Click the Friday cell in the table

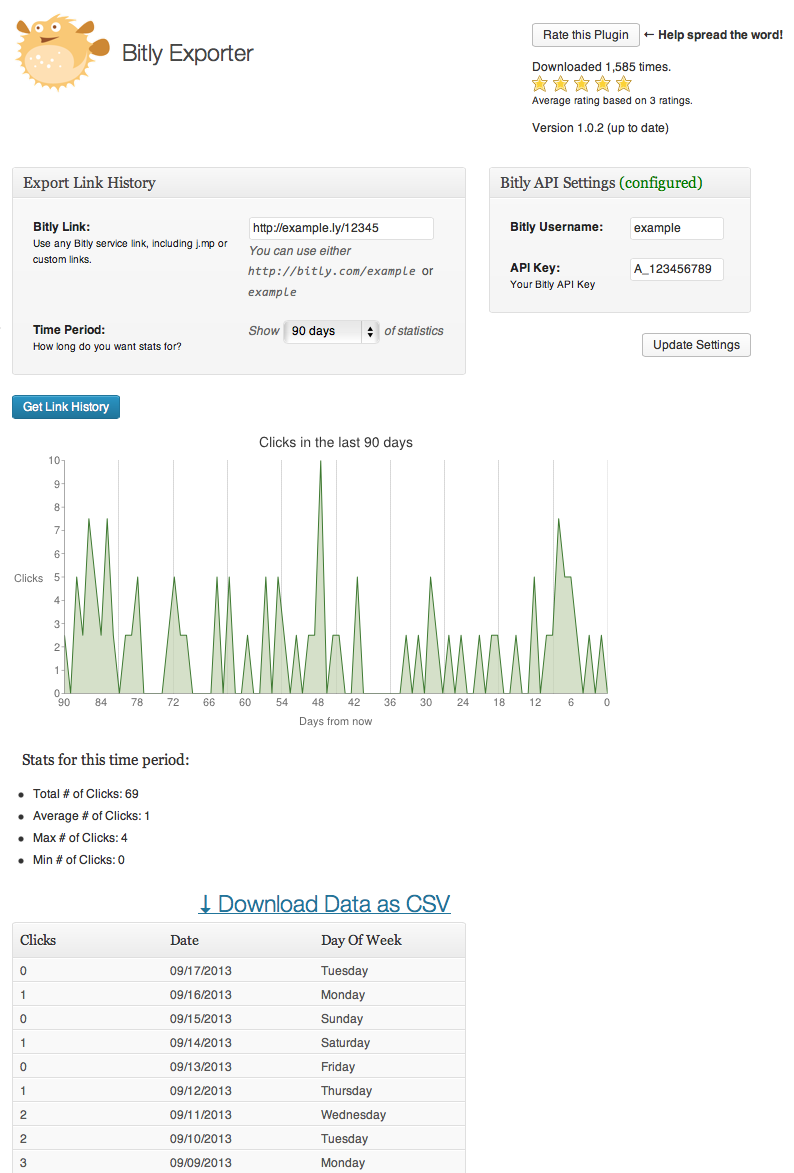click(338, 1067)
